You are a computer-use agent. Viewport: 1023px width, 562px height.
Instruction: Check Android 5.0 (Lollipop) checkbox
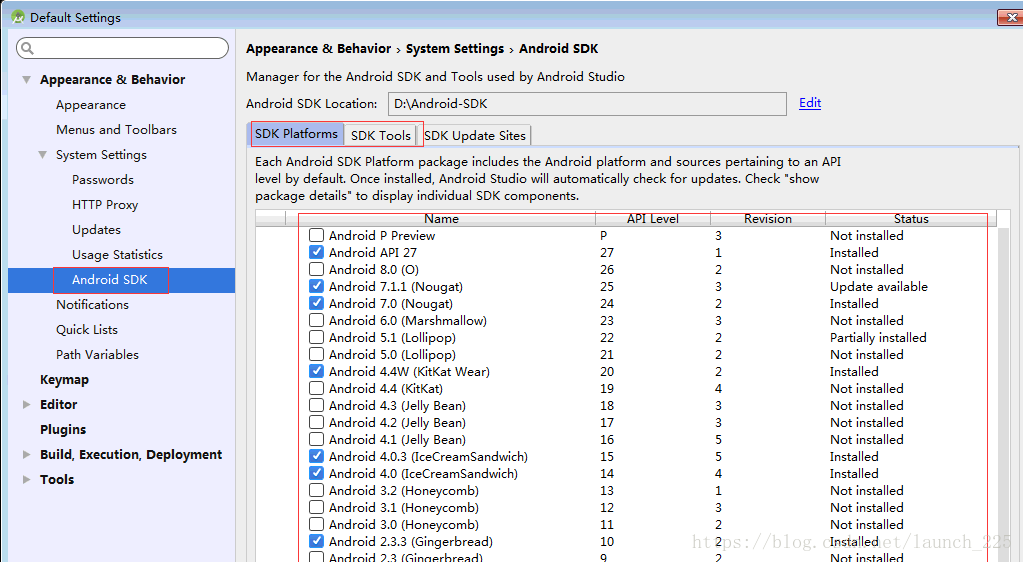[x=316, y=354]
